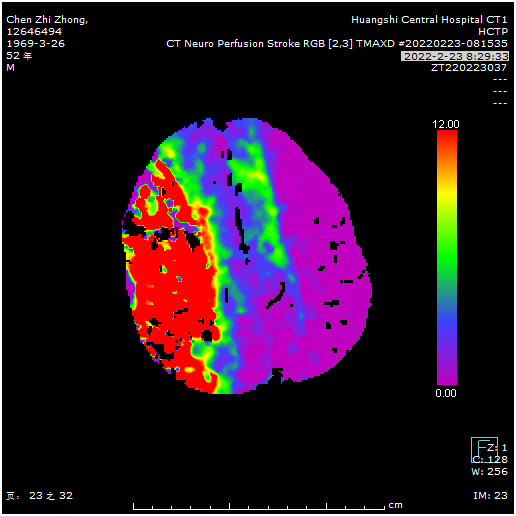Click the green middle of color bar
Viewport: 516px width, 516px height.
pyautogui.click(x=447, y=258)
